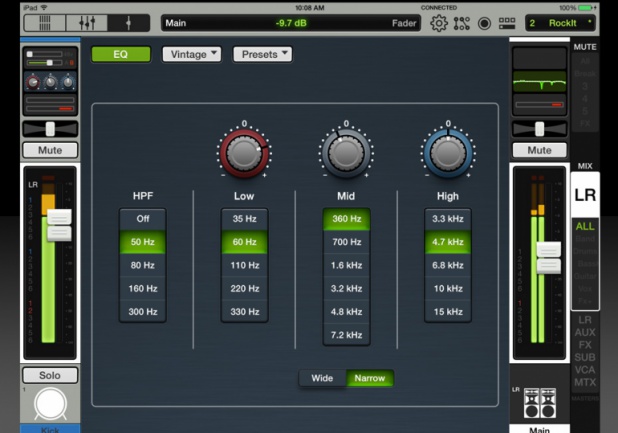Open the settings gear in top bar
The height and width of the screenshot is (433, 618).
[x=438, y=22]
